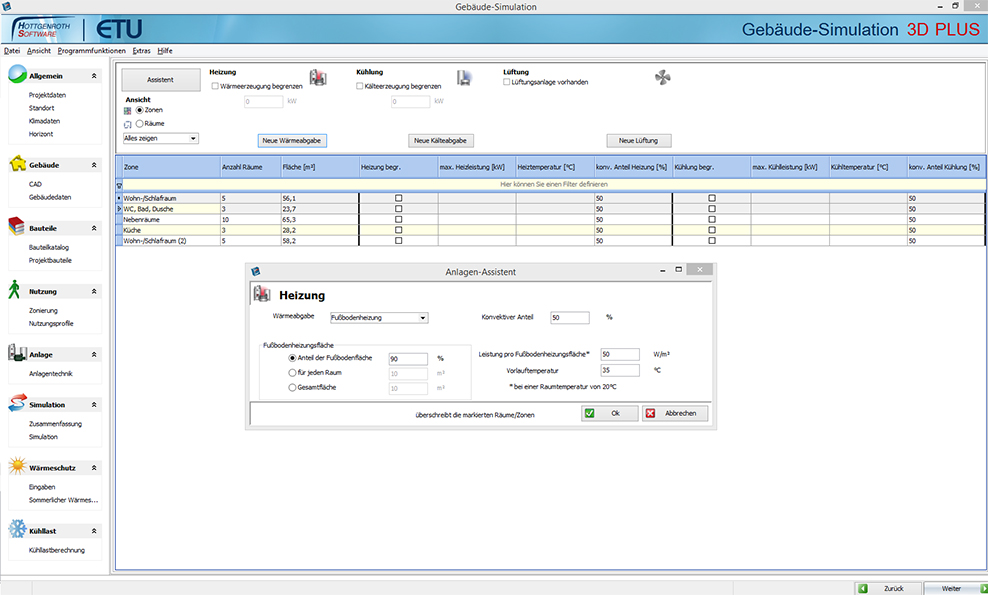Click the Allgemein globe icon in sidebar

click(x=17, y=75)
